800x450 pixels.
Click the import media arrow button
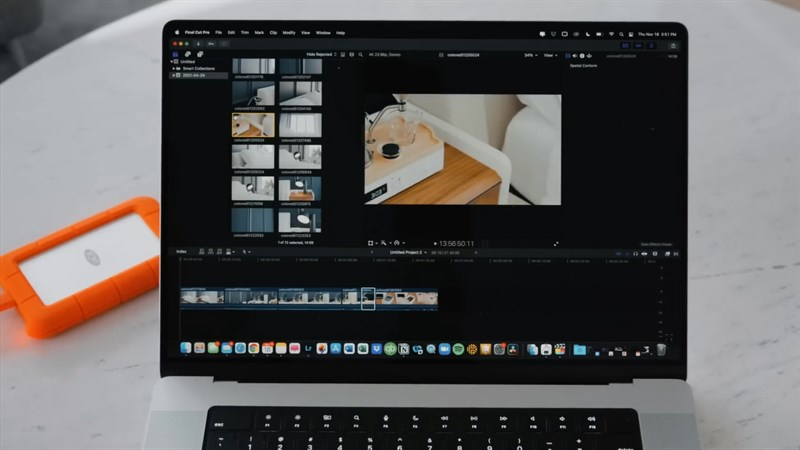pyautogui.click(x=198, y=44)
